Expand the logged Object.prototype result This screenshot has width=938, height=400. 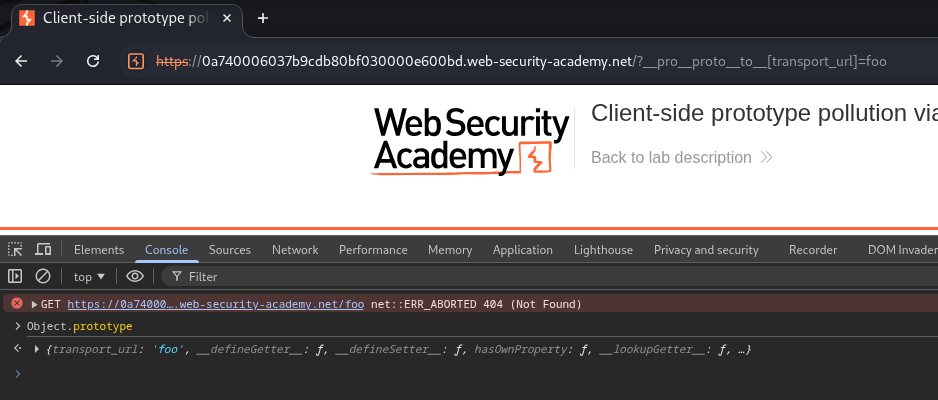click(x=37, y=350)
